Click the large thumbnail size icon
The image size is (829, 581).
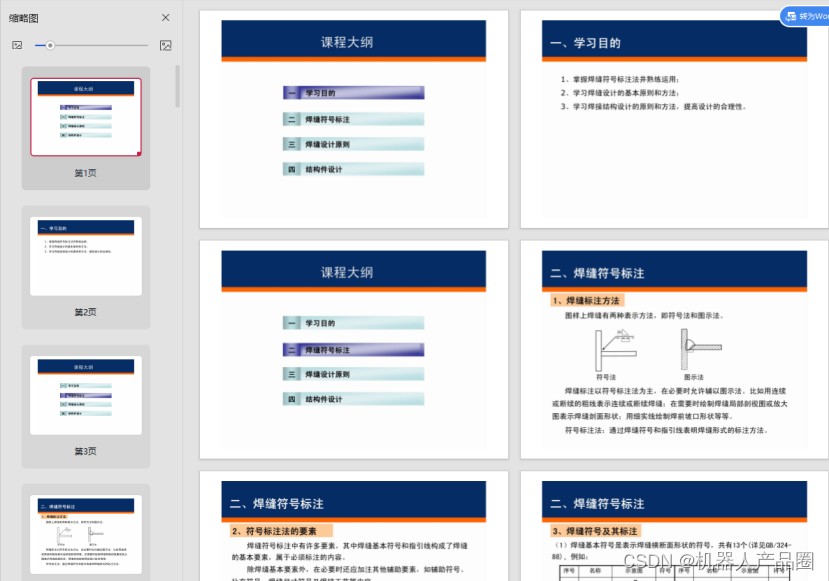[x=165, y=45]
